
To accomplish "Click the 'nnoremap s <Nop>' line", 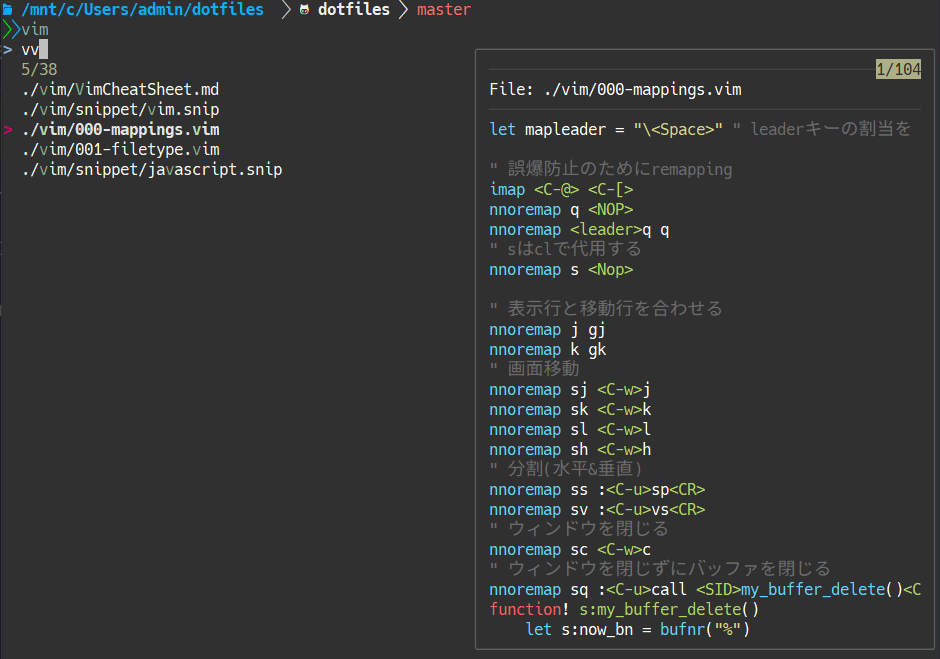I will tap(561, 269).
